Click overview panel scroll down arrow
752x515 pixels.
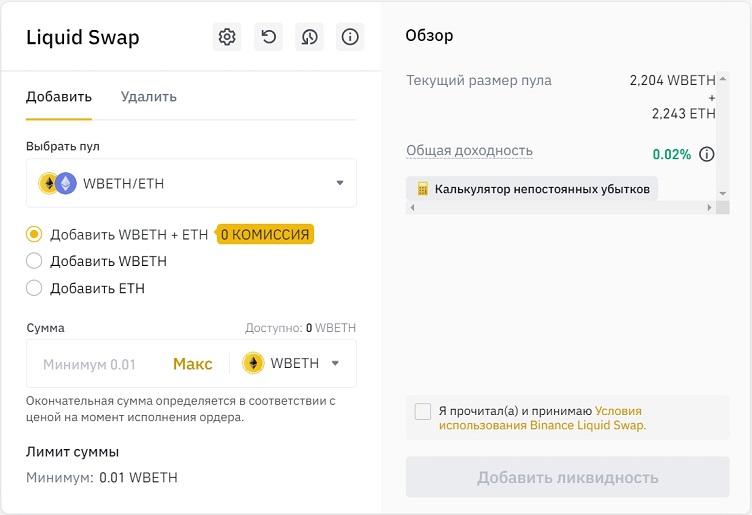723,193
